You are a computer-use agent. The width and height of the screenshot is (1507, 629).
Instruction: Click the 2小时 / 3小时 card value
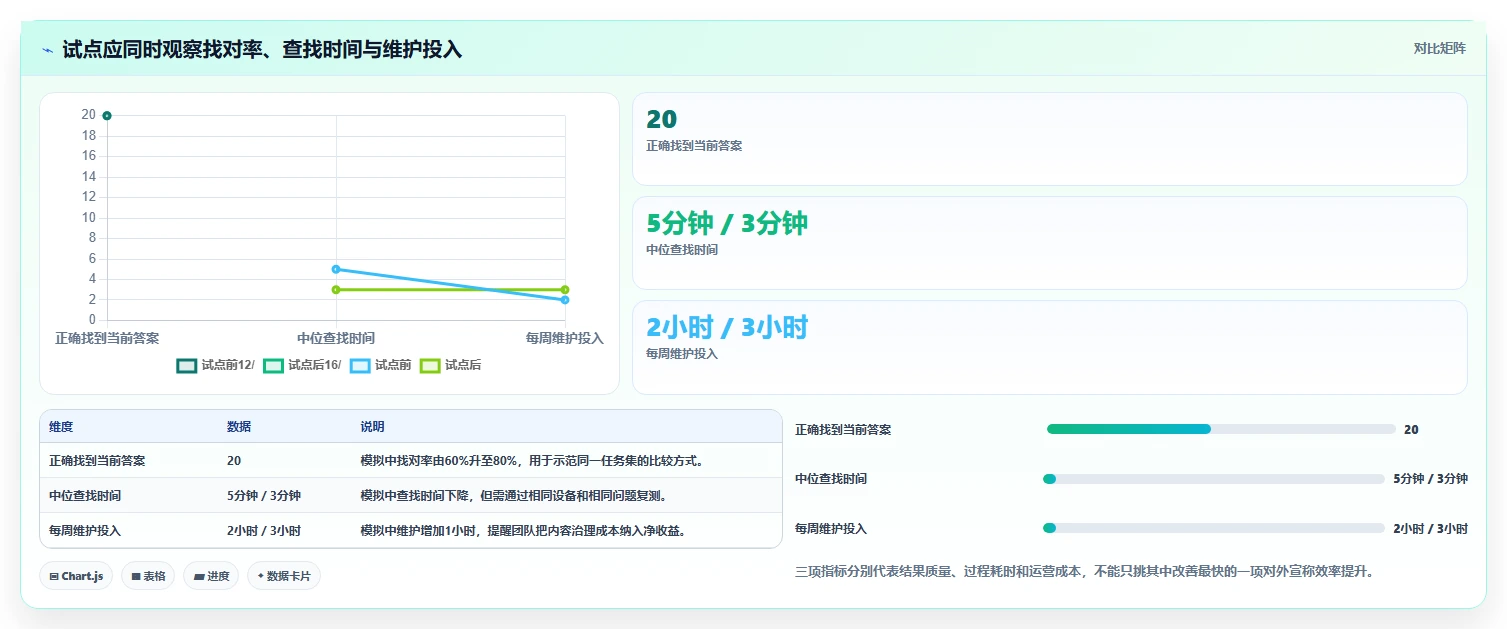tap(727, 327)
